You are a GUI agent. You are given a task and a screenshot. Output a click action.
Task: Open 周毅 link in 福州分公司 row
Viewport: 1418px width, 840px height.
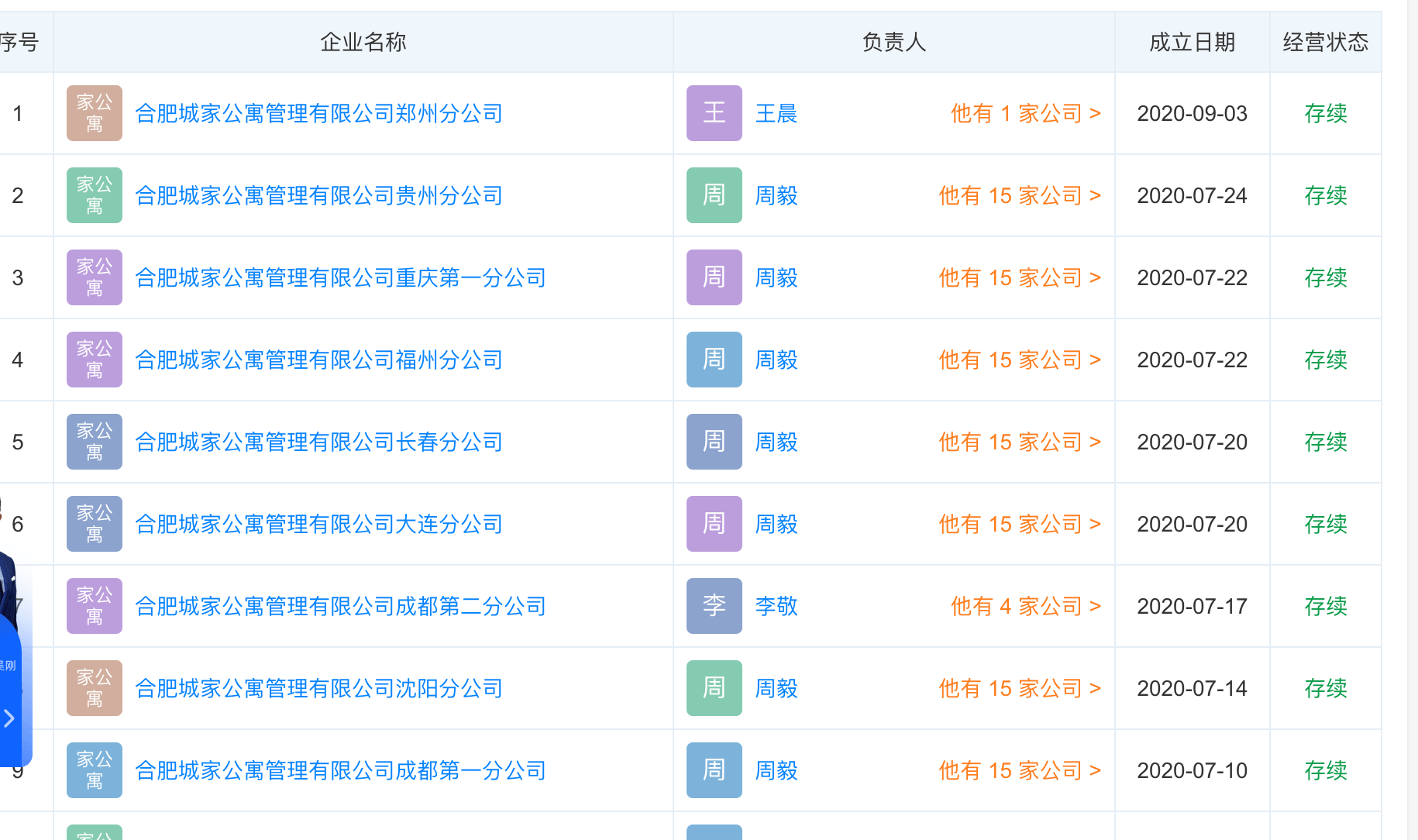click(x=776, y=360)
